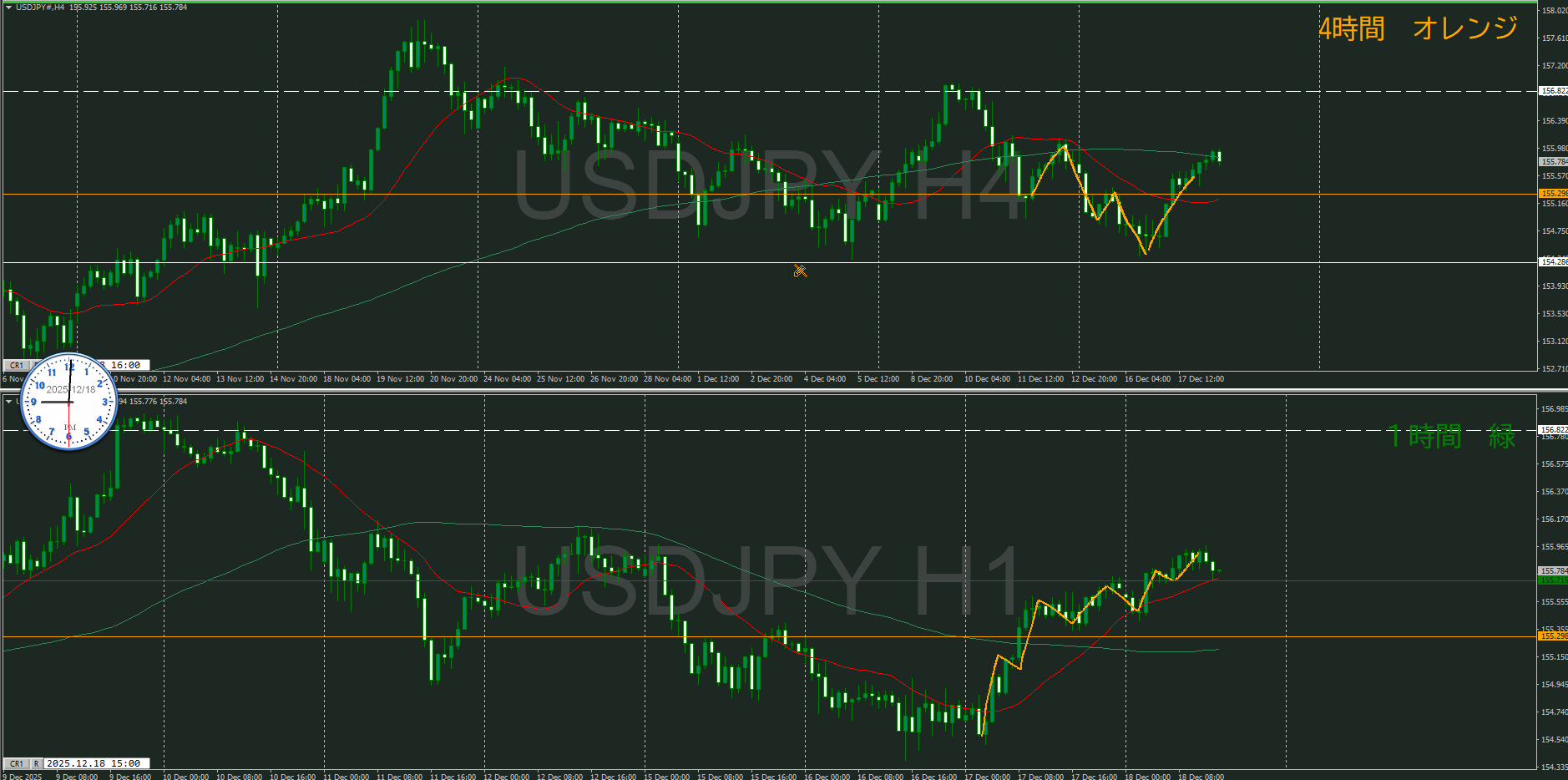Click the orange 155.298 price tag on H1 chart

click(x=1553, y=636)
